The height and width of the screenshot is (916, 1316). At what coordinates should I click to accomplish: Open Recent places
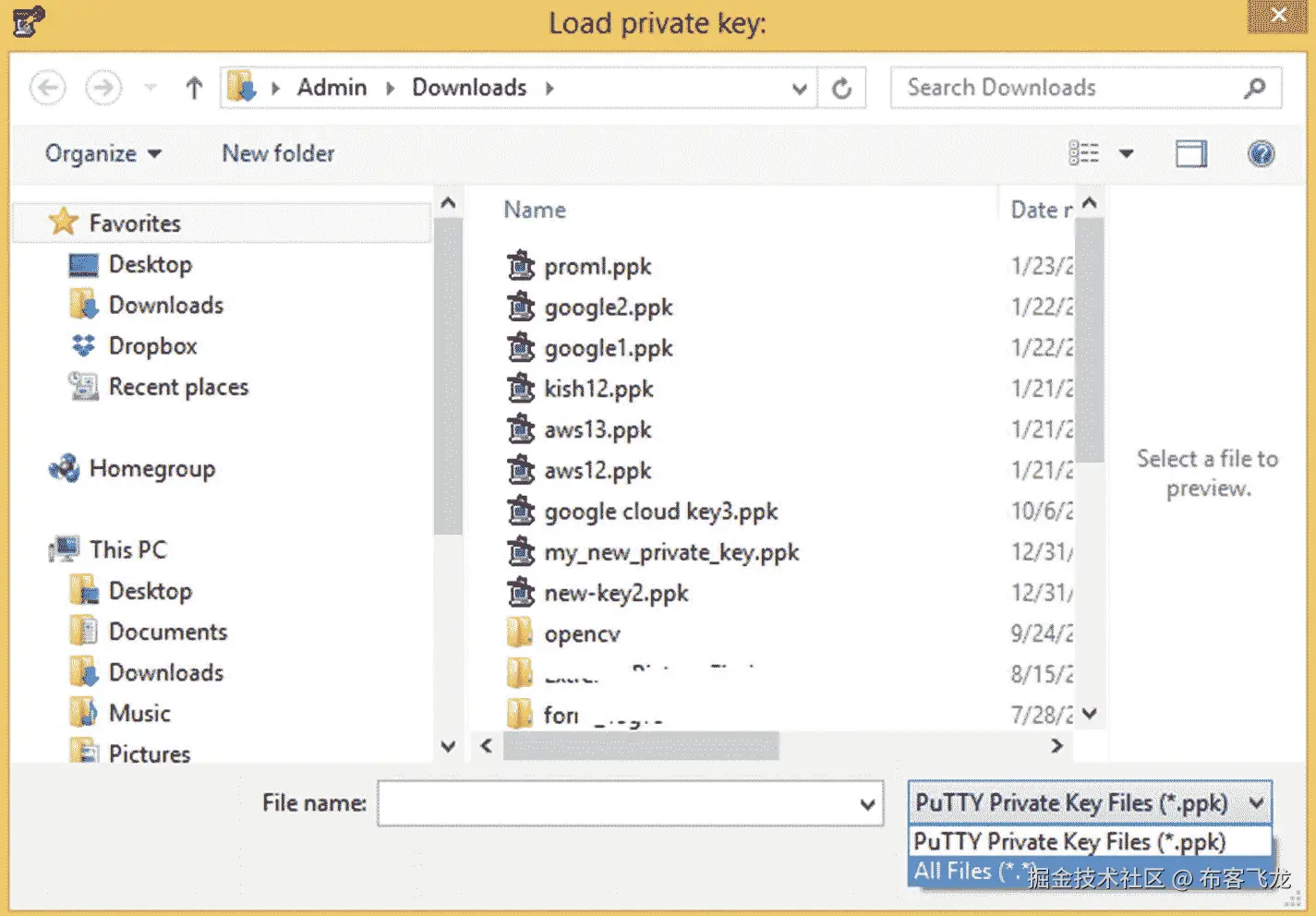[178, 386]
